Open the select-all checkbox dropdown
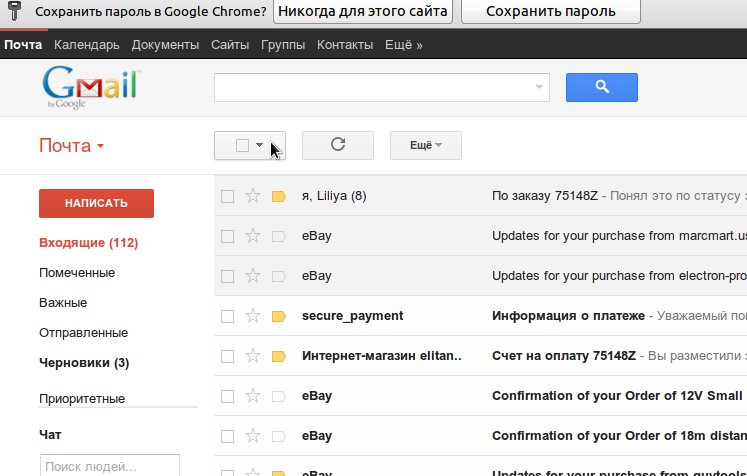Viewport: 747px width, 476px height. (260, 145)
